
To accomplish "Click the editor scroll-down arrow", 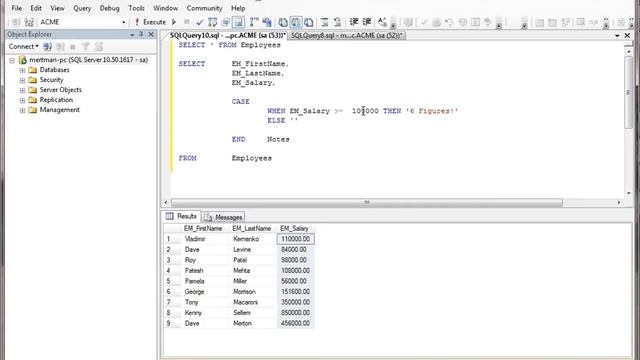I will click(x=628, y=193).
